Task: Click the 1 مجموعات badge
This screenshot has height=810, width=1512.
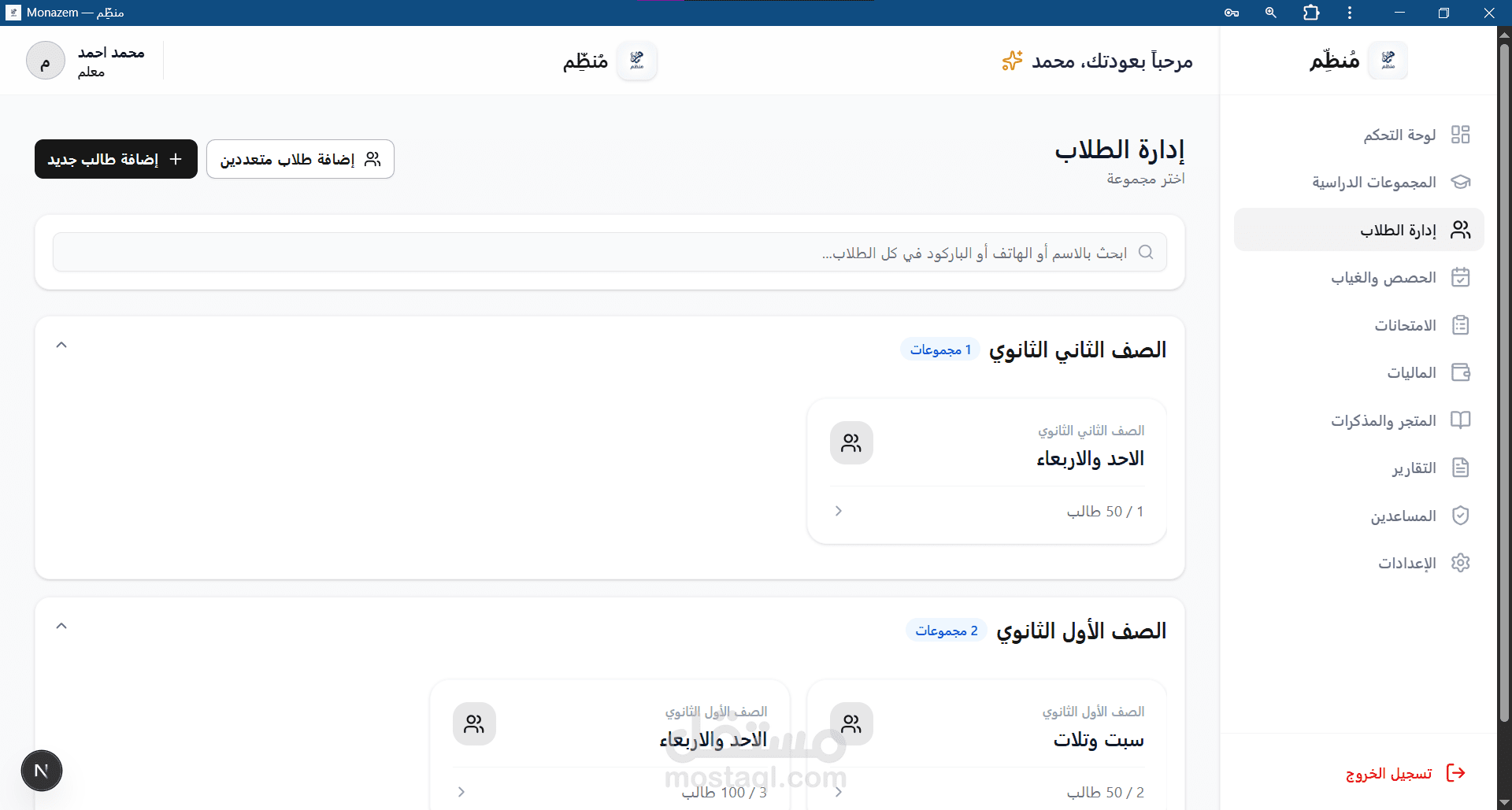Action: click(940, 350)
